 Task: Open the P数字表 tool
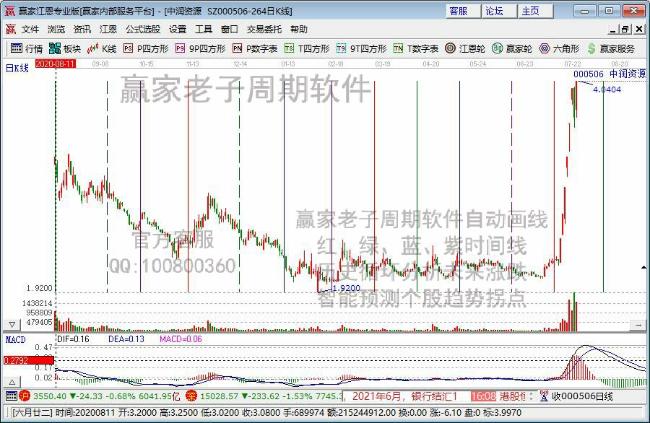[255, 48]
